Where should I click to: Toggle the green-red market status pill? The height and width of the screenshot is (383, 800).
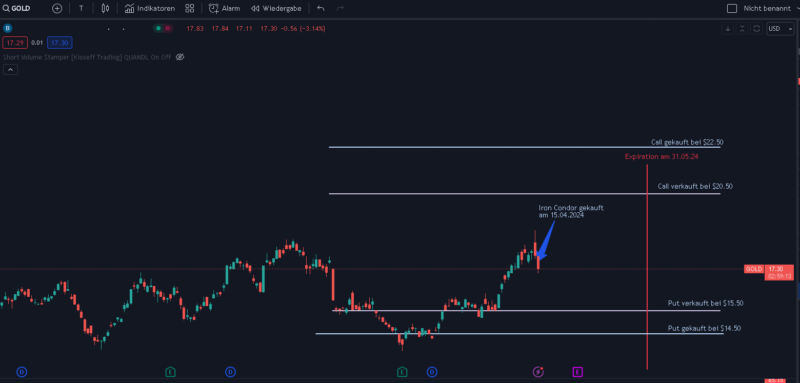tap(164, 29)
